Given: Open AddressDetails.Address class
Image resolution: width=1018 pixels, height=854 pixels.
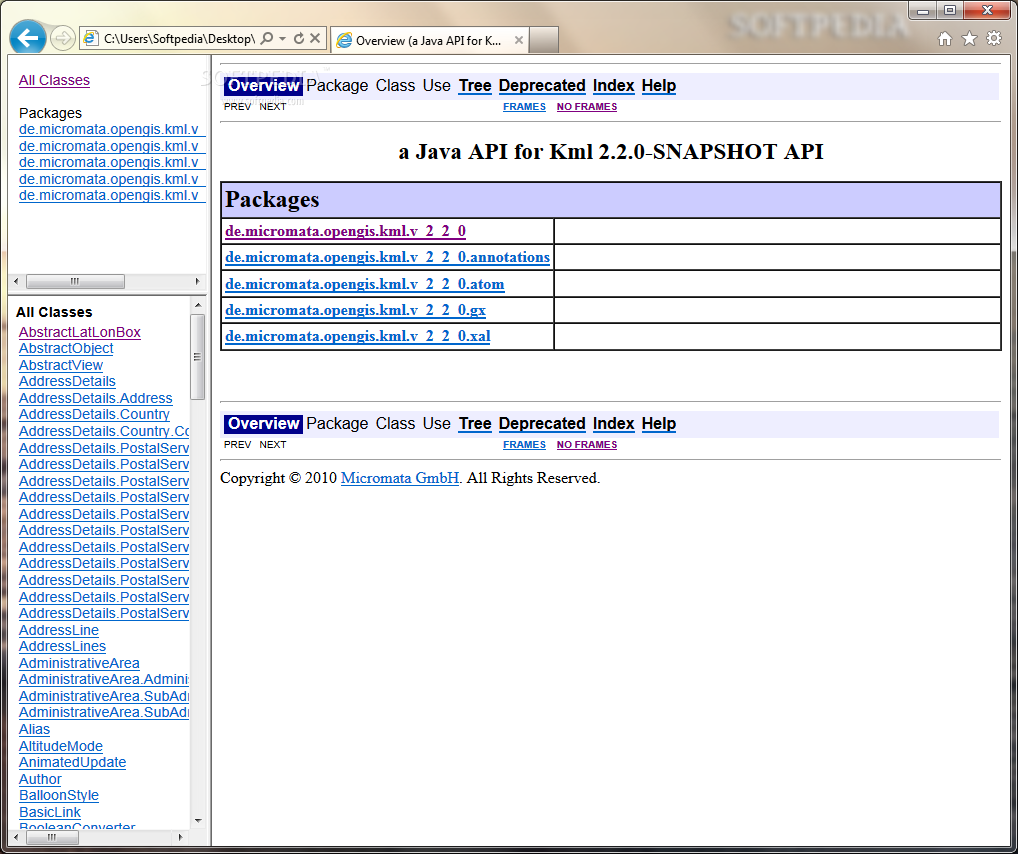Looking at the screenshot, I should 95,398.
